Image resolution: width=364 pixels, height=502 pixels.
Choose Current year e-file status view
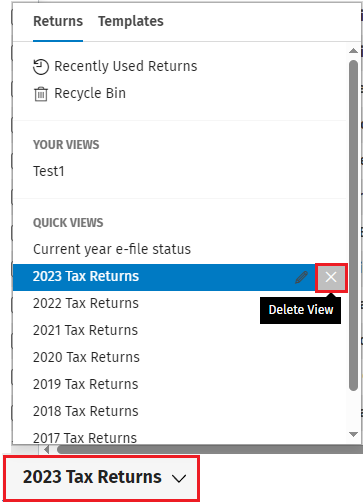[x=112, y=249]
